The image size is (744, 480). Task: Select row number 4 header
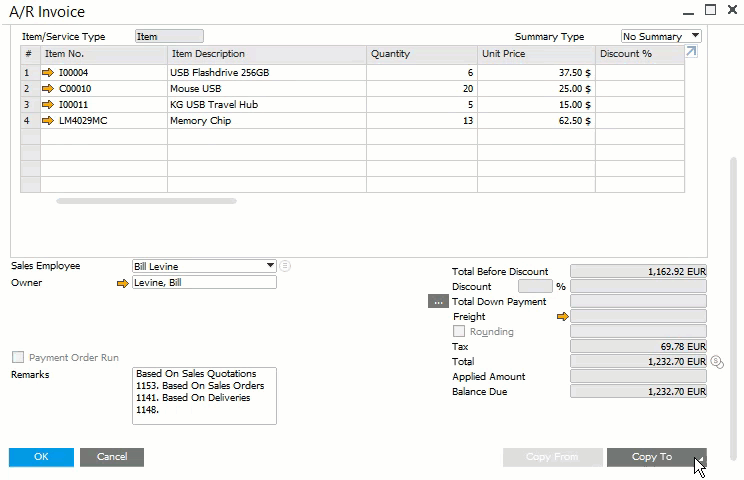click(30, 121)
